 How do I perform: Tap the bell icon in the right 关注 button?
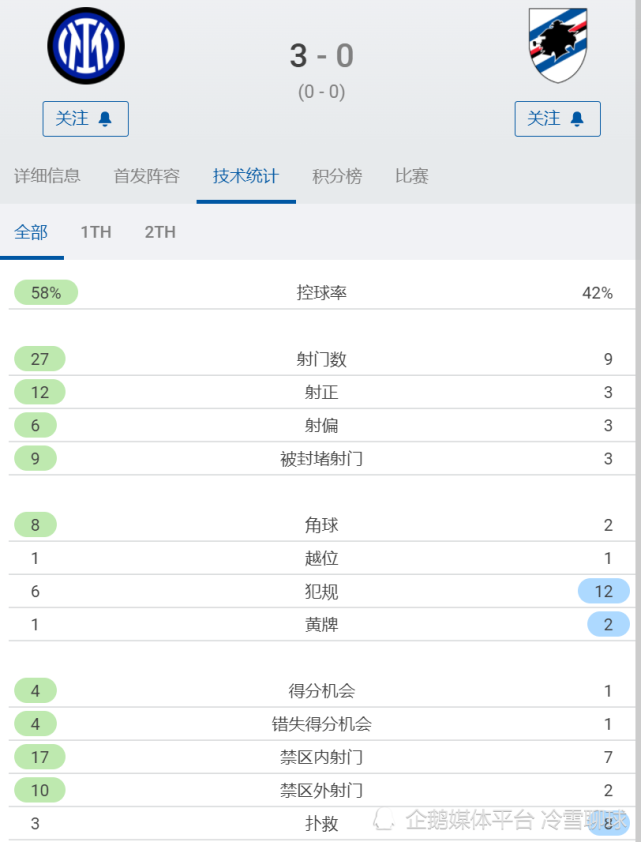click(x=578, y=118)
